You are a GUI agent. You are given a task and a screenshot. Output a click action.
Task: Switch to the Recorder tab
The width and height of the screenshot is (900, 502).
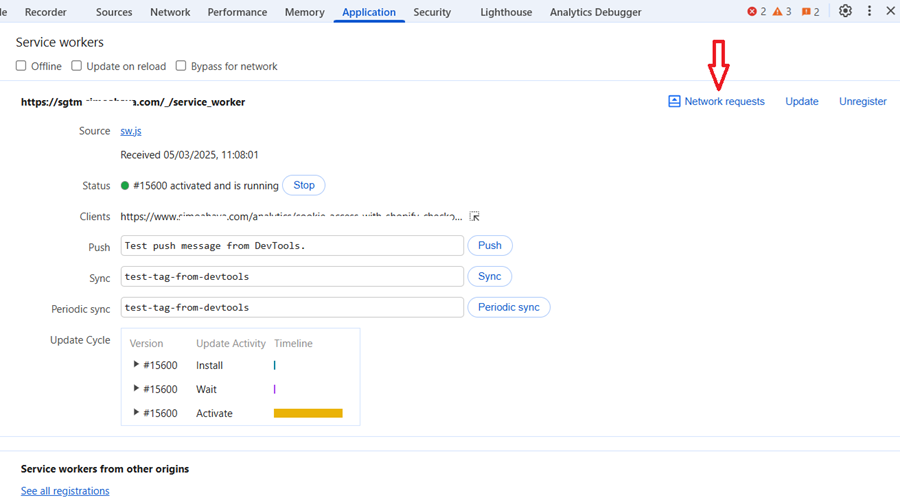45,12
